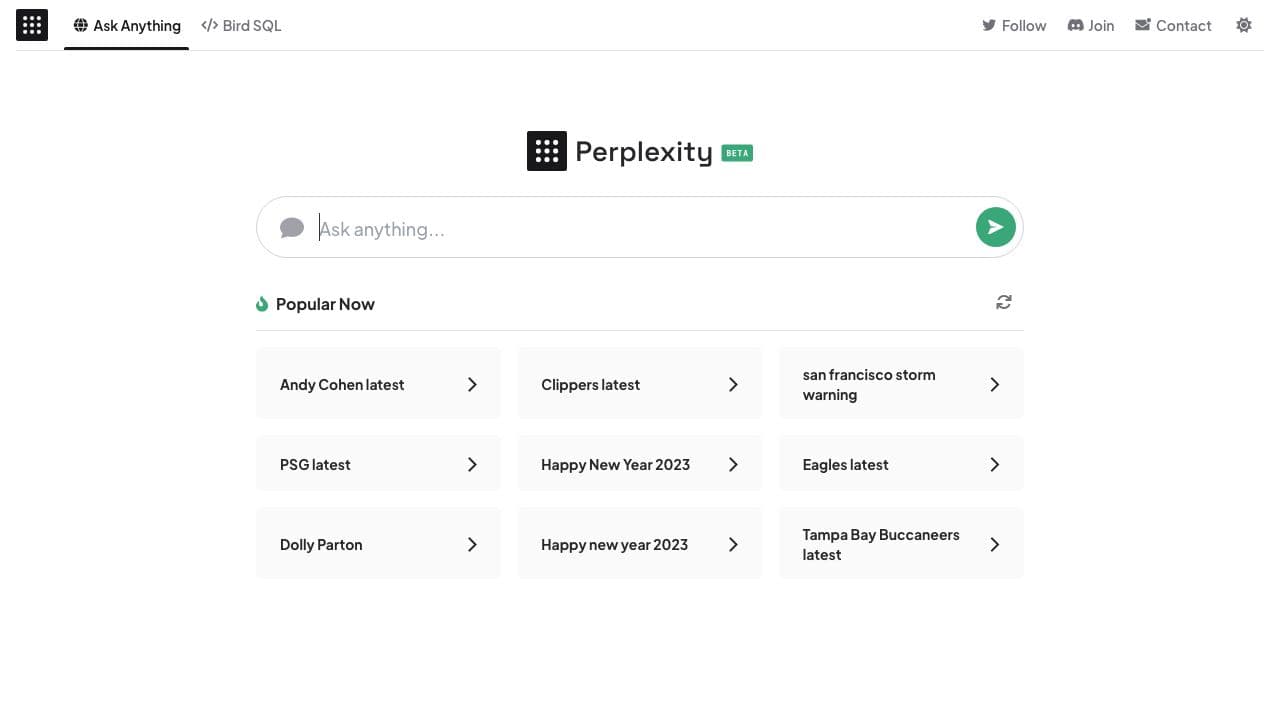Screen dimensions: 1280x720
Task: Click the BETA badge next to Perplexity
Action: click(x=737, y=153)
